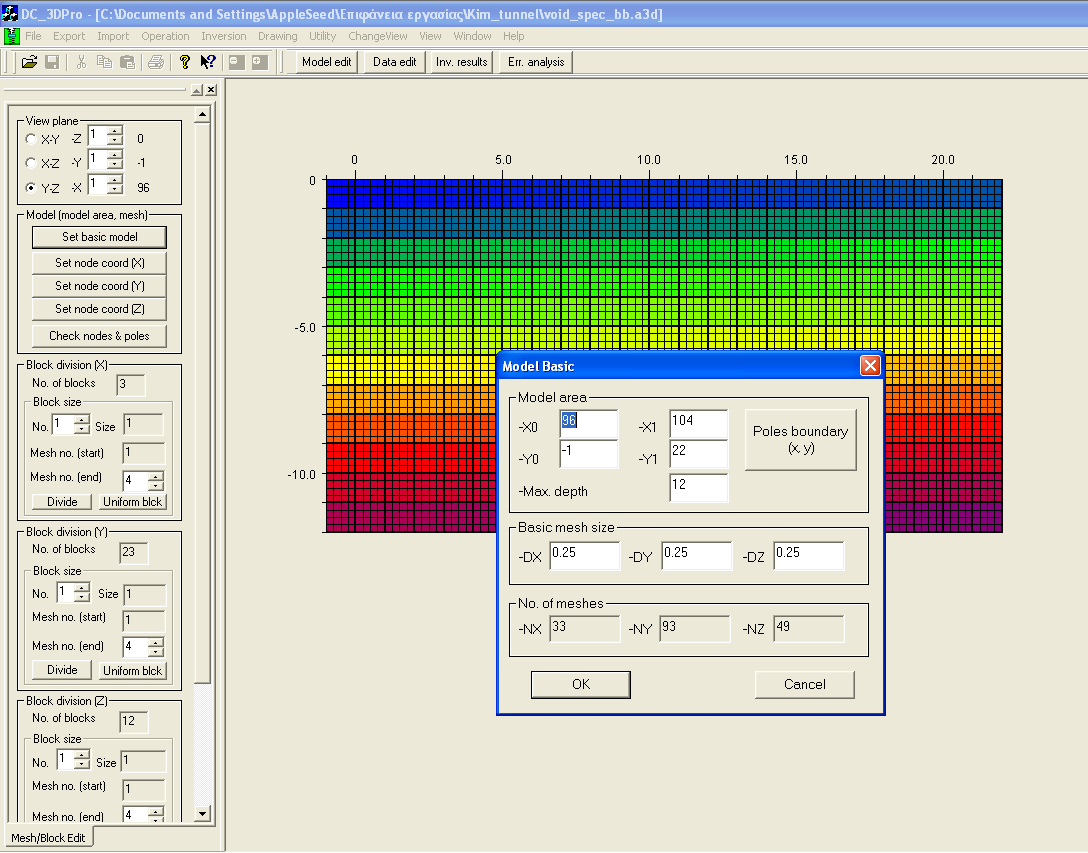
Task: Increase Block division (Y) Mesh no. (end) spinner
Action: tap(155, 642)
